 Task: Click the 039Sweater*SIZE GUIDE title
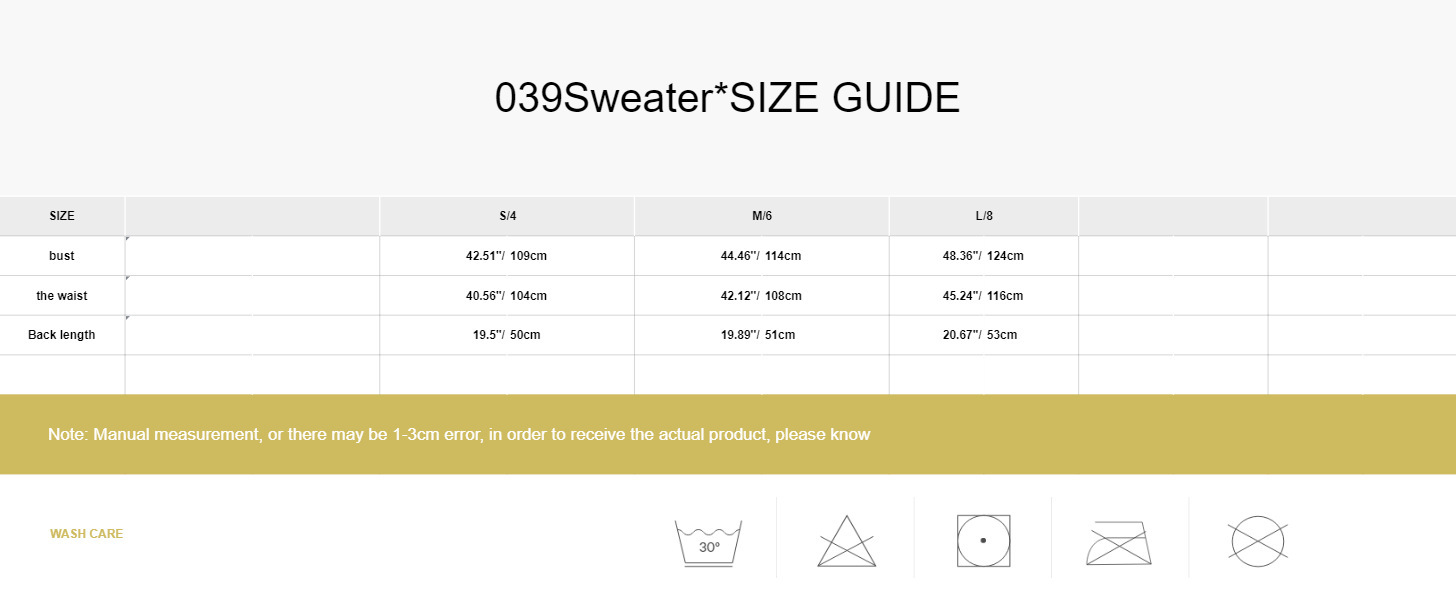pyautogui.click(x=727, y=98)
